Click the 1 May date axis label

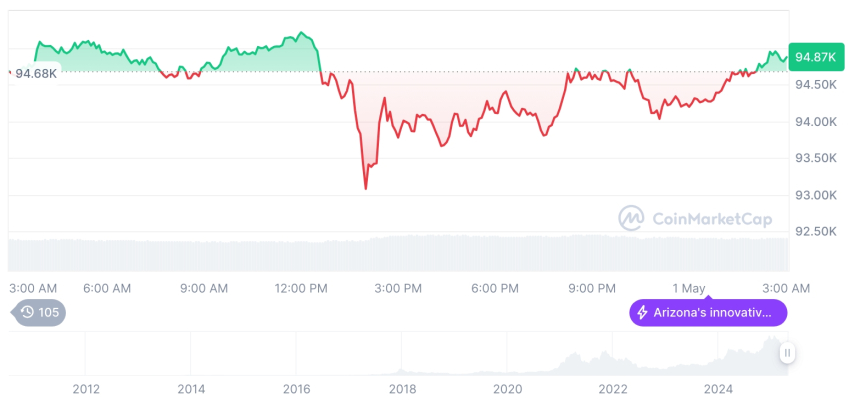689,288
